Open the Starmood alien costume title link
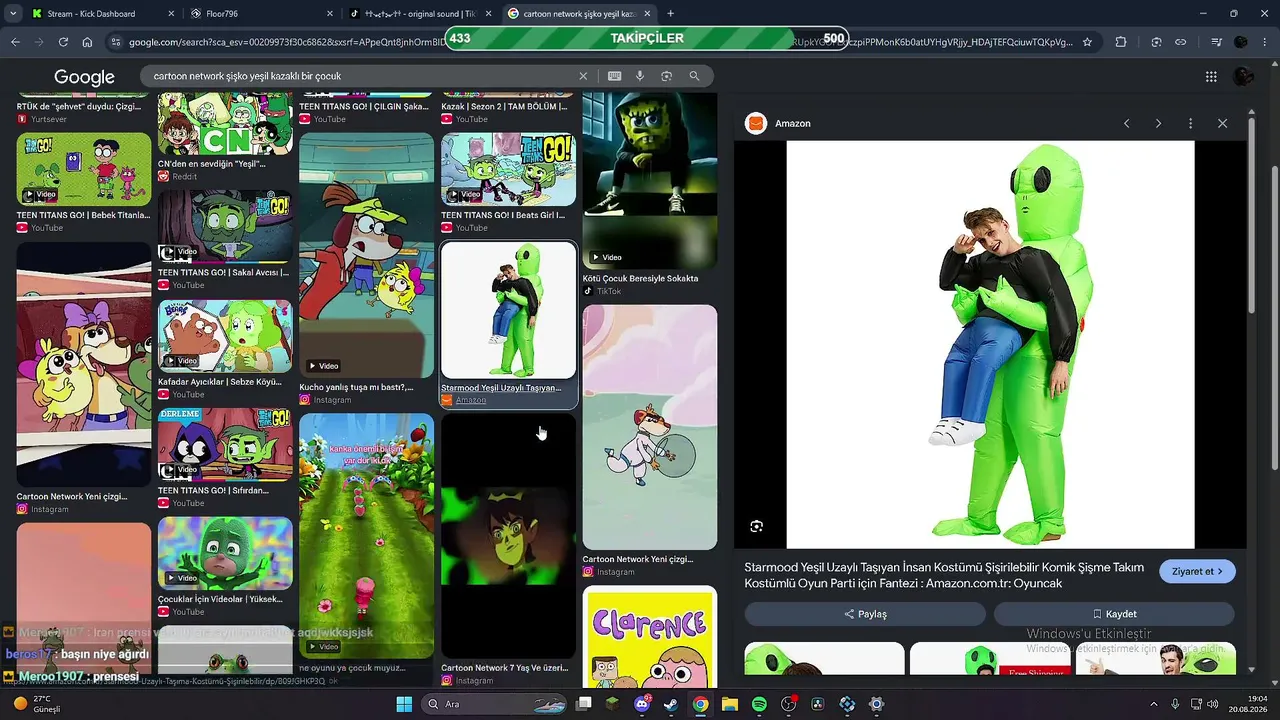The image size is (1280, 720). 944,575
